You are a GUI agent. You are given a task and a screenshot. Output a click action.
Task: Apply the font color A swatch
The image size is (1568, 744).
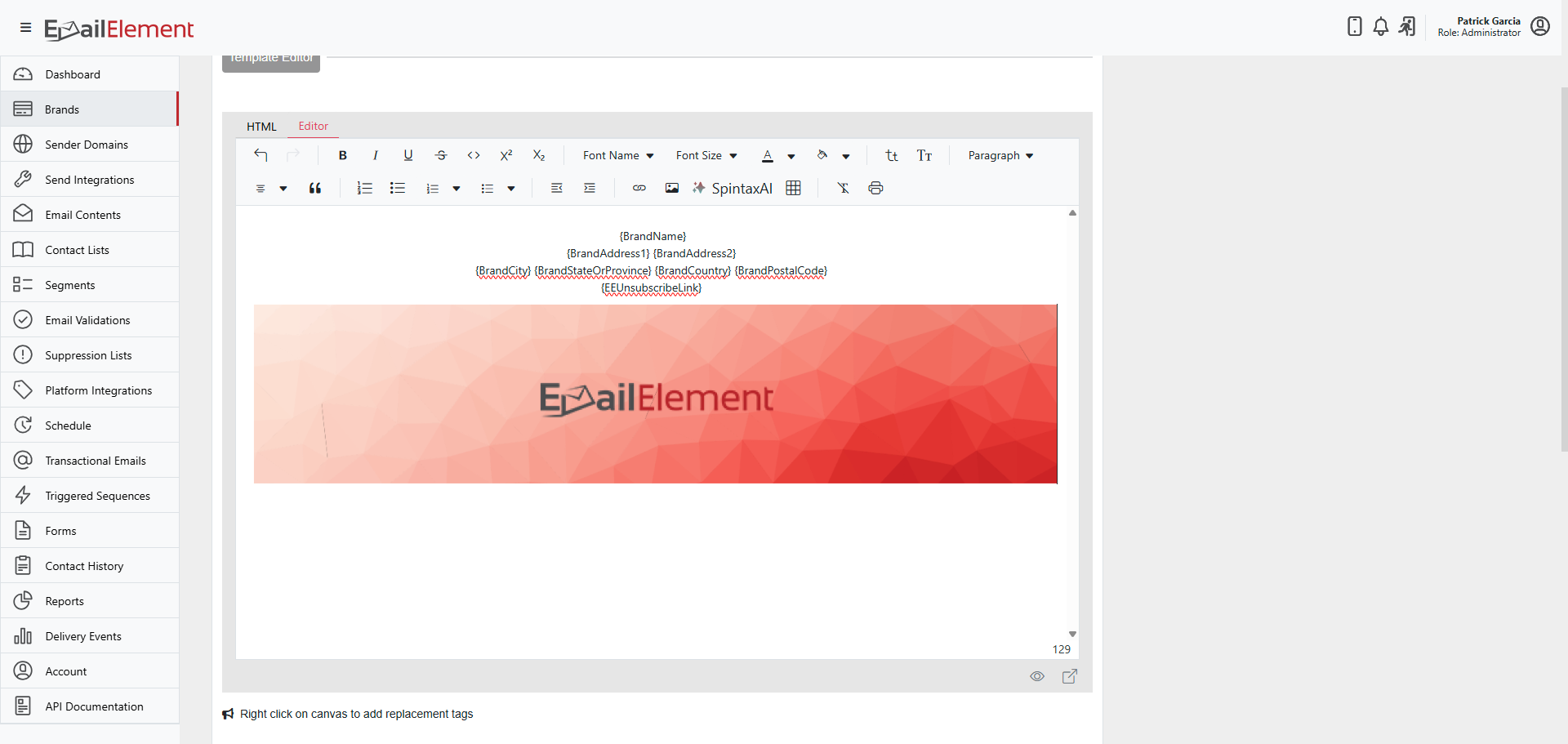coord(768,155)
